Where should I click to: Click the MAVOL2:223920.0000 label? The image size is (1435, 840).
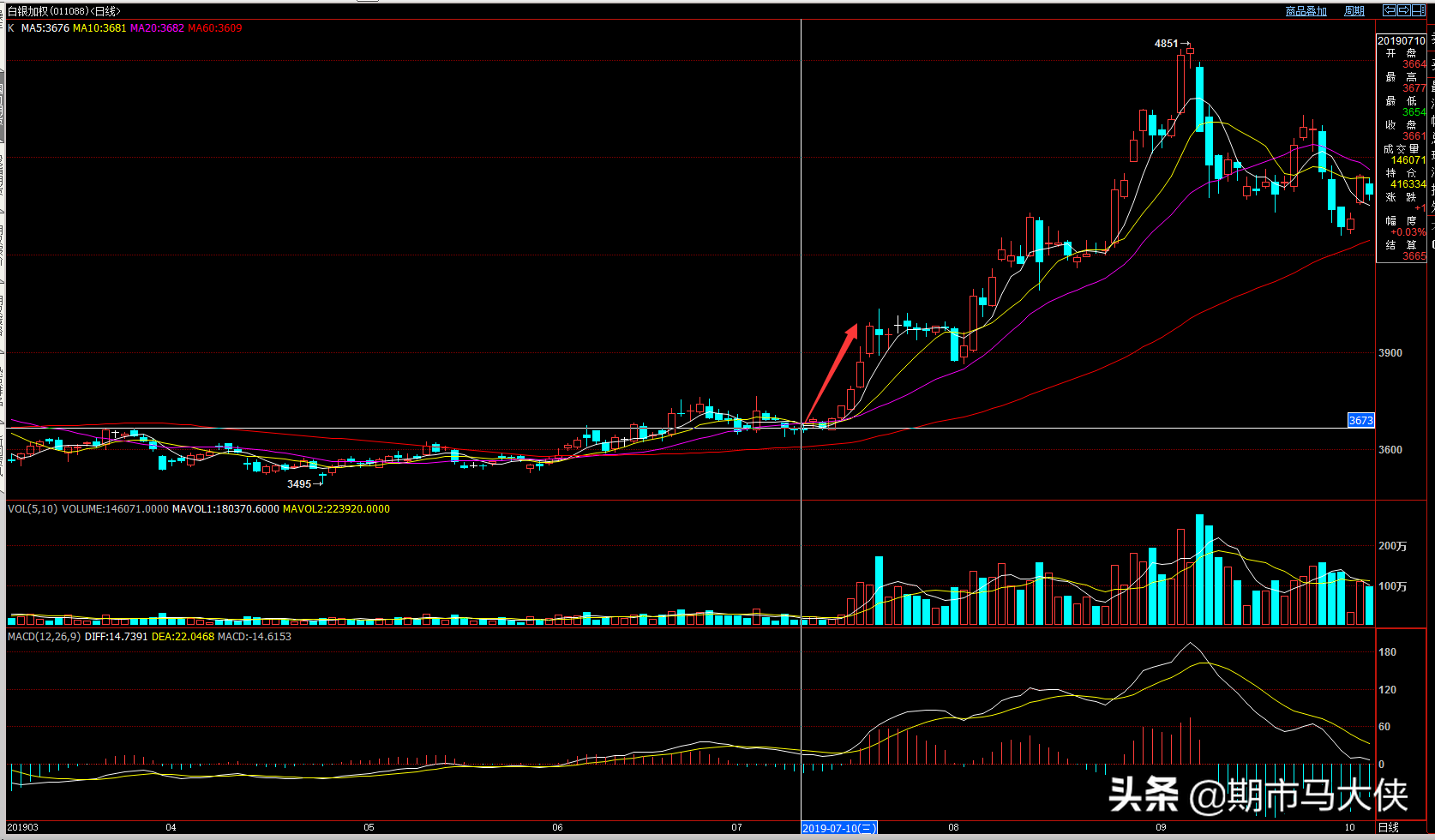tap(336, 509)
